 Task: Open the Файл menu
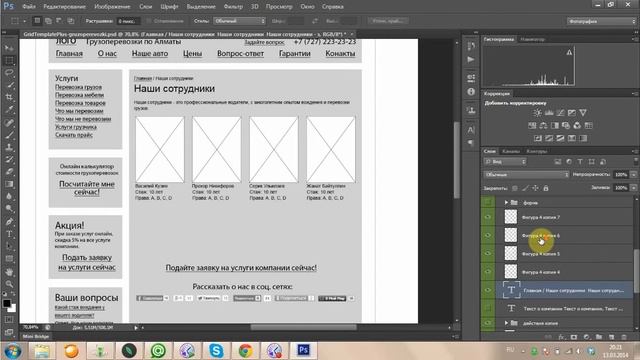29,7
